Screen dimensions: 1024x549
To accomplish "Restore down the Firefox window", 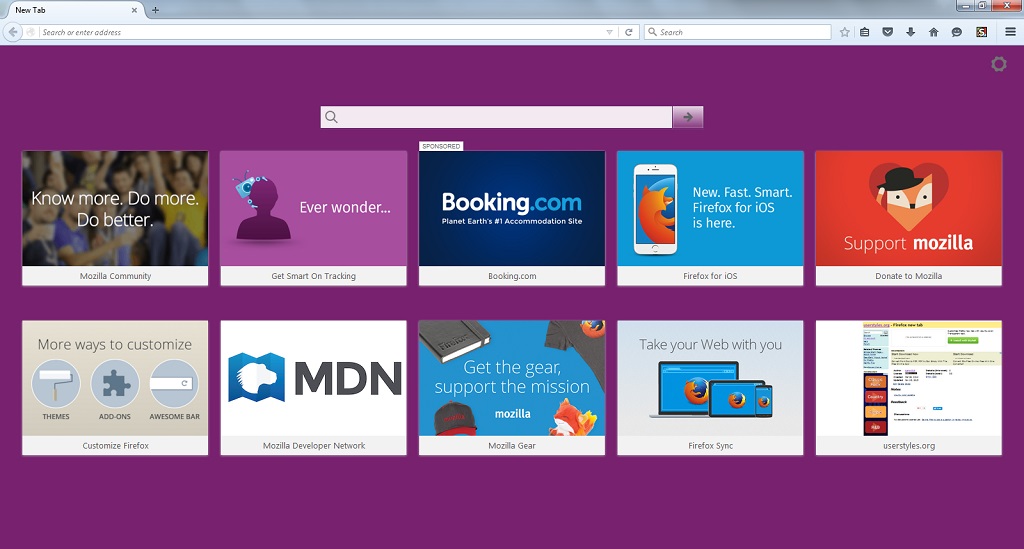I will (x=982, y=5).
